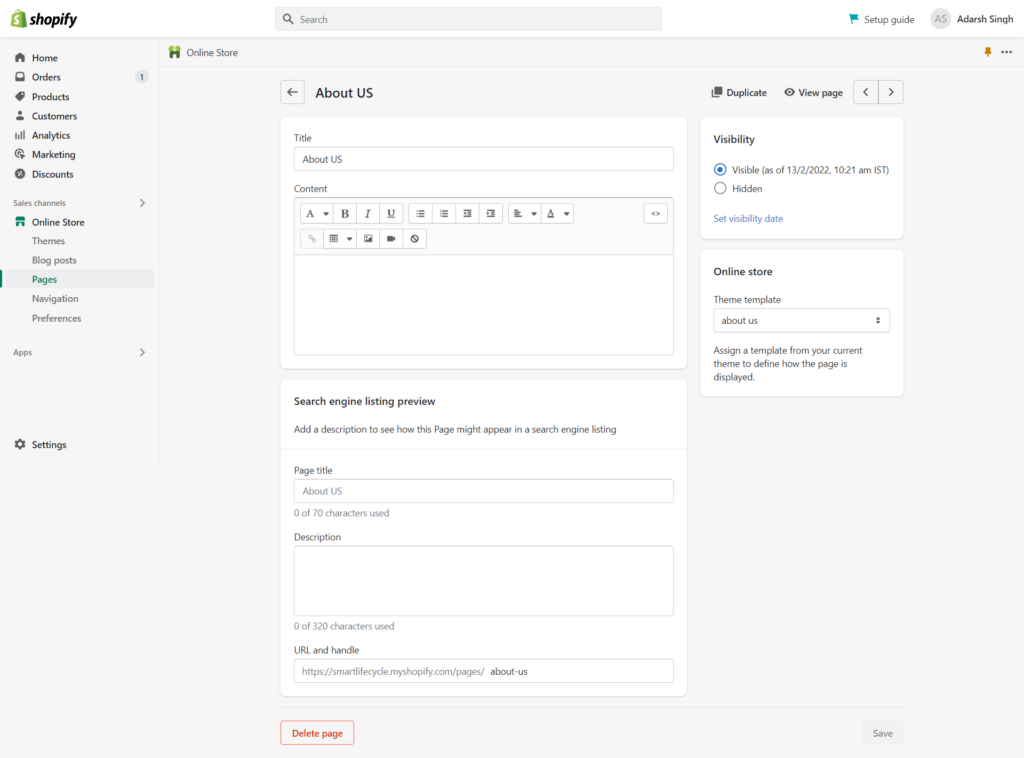Click the Settings gear in sidebar
1024x758 pixels.
tap(20, 444)
